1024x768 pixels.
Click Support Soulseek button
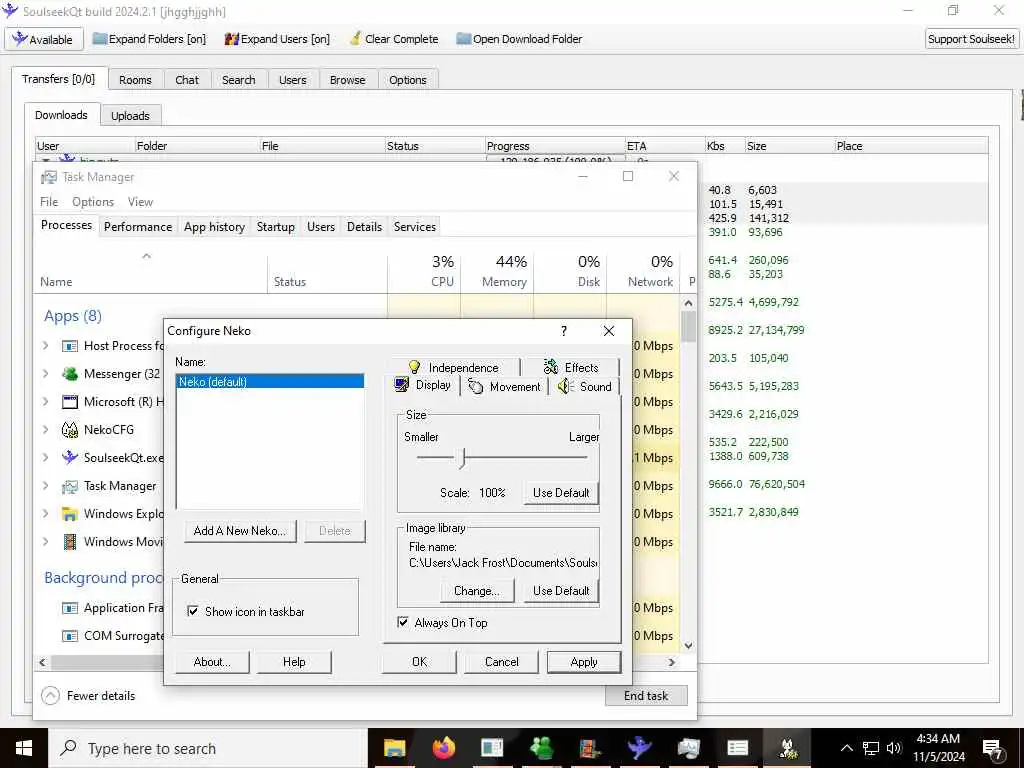click(971, 39)
